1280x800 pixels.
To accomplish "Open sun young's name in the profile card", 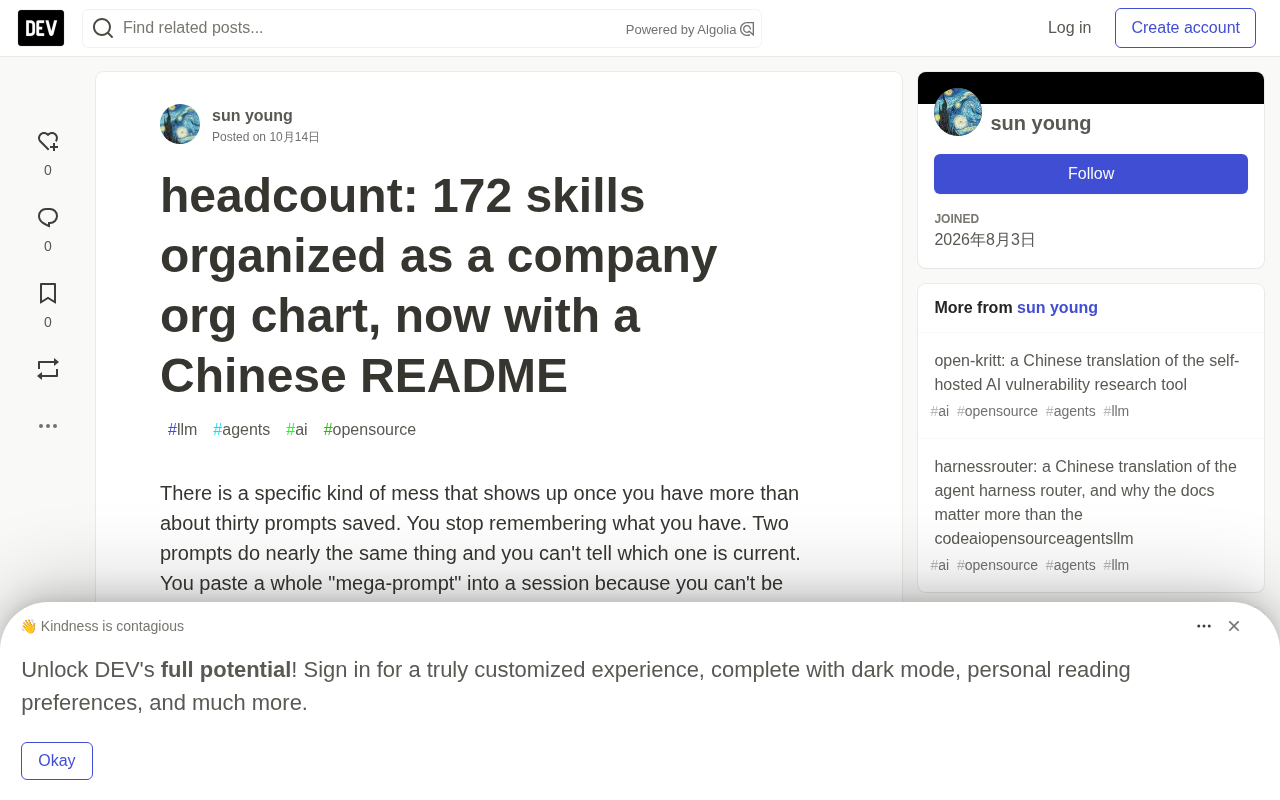I will point(1041,123).
